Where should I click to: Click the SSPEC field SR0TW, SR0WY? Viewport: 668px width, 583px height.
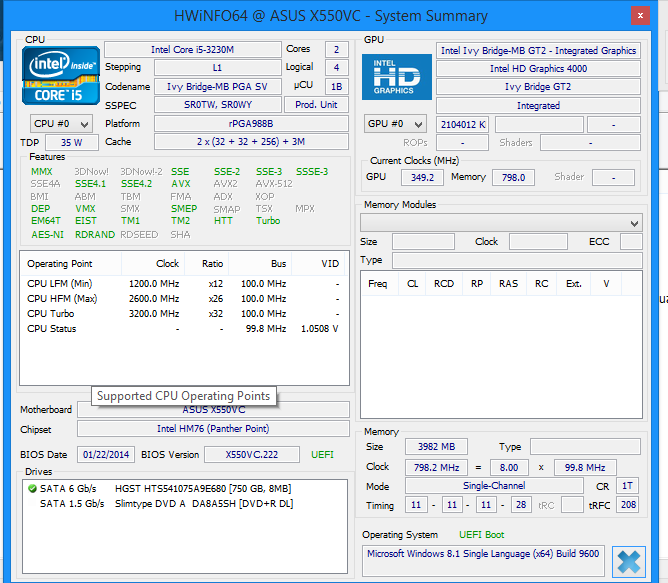pyautogui.click(x=217, y=105)
